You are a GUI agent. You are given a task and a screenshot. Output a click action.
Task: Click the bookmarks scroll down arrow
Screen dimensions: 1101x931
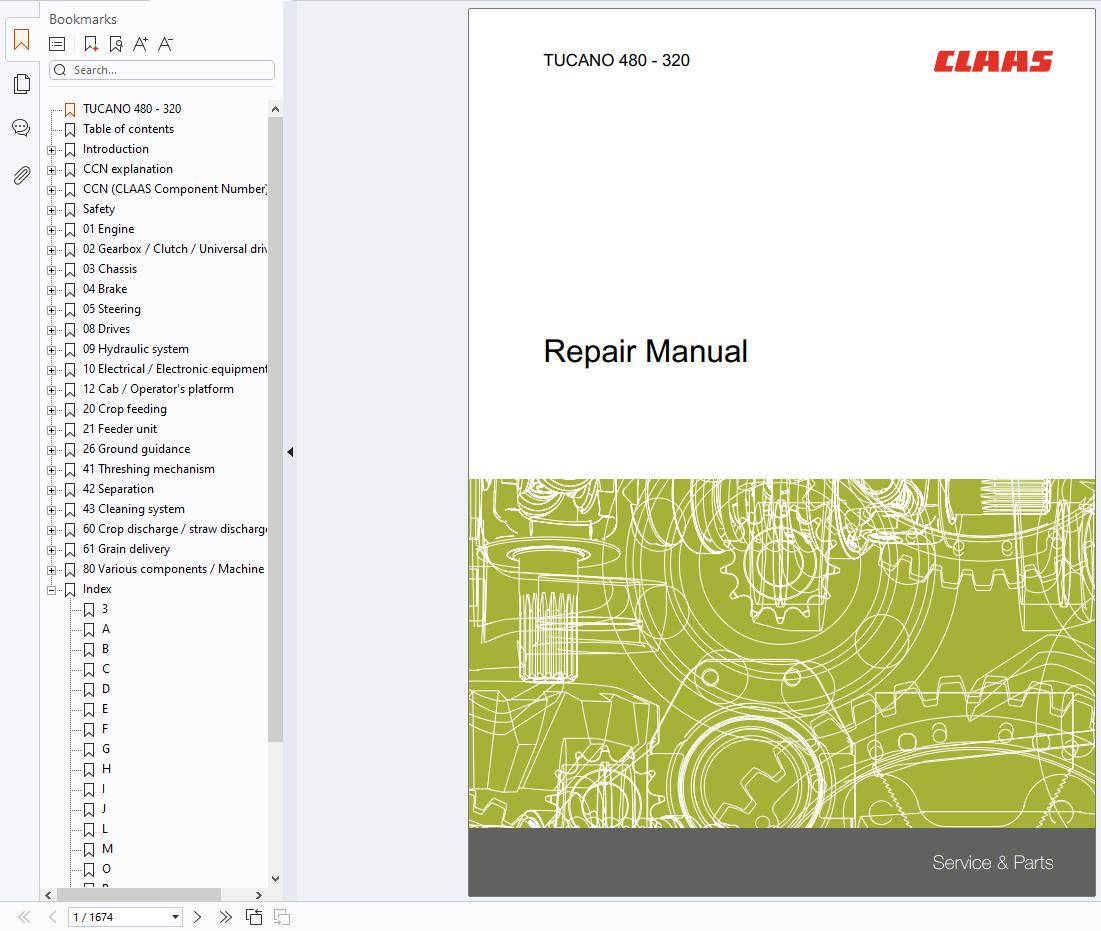[x=275, y=878]
